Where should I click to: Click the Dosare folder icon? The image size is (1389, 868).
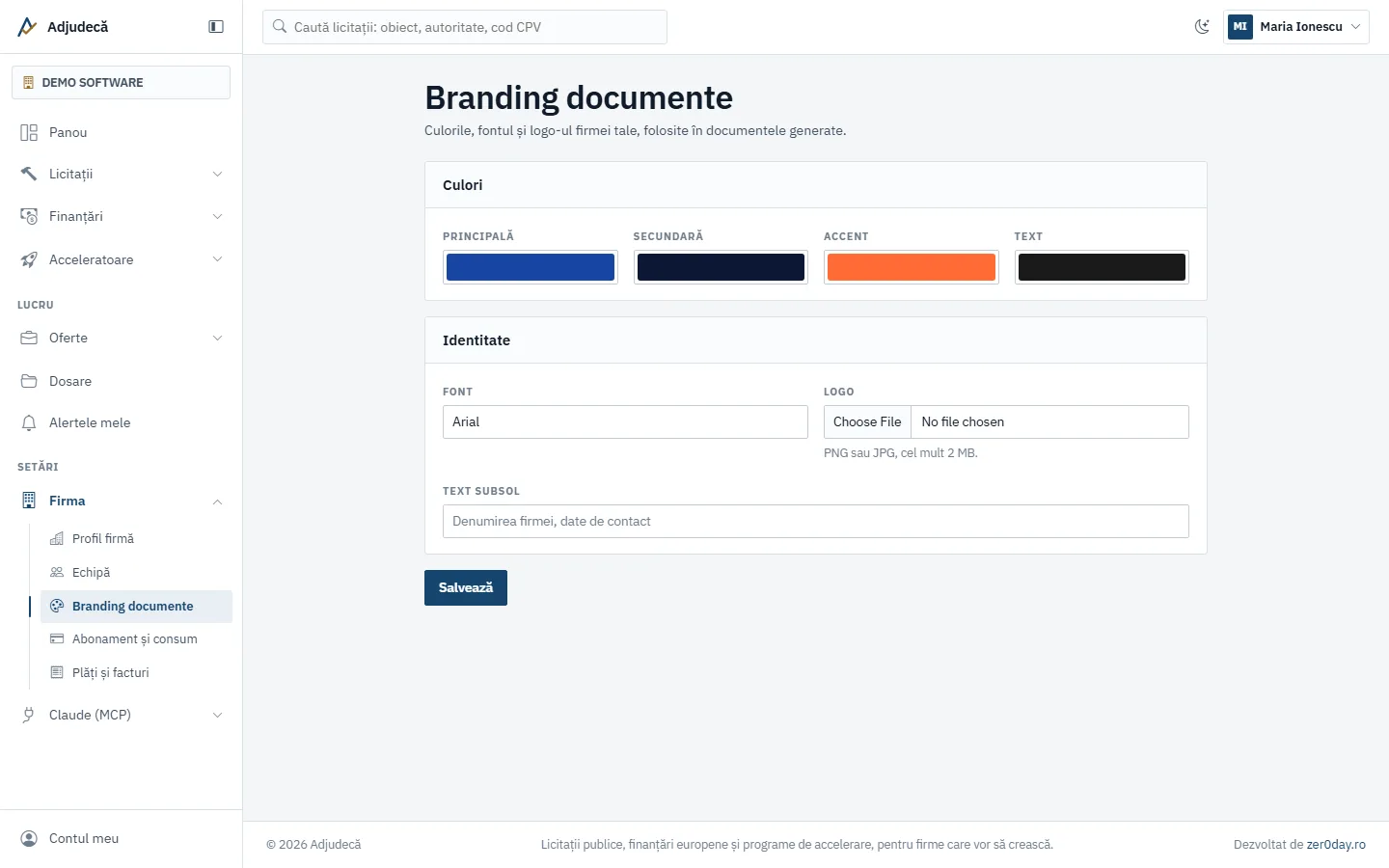tap(29, 381)
